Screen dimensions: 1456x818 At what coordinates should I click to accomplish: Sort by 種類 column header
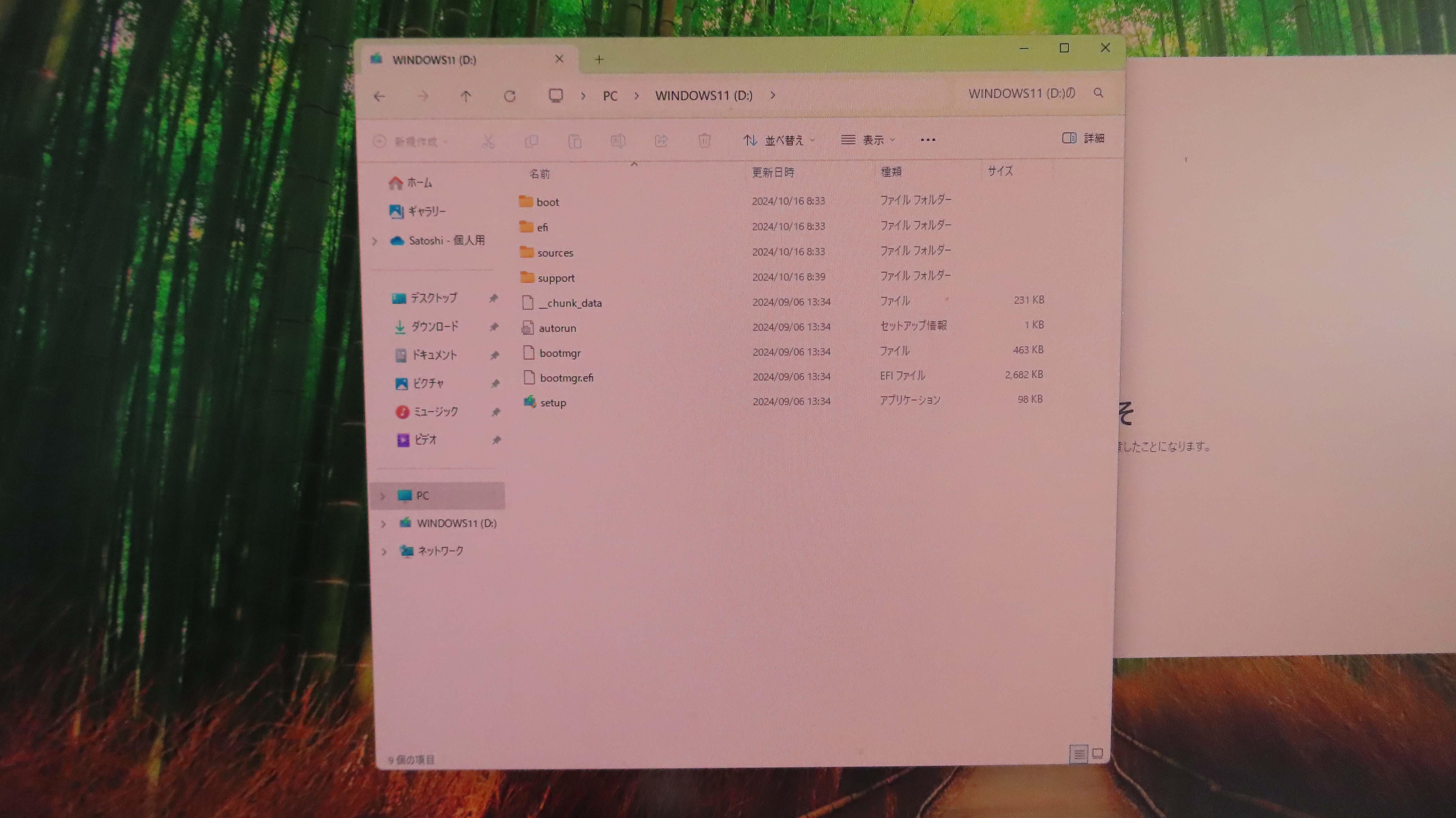click(891, 172)
